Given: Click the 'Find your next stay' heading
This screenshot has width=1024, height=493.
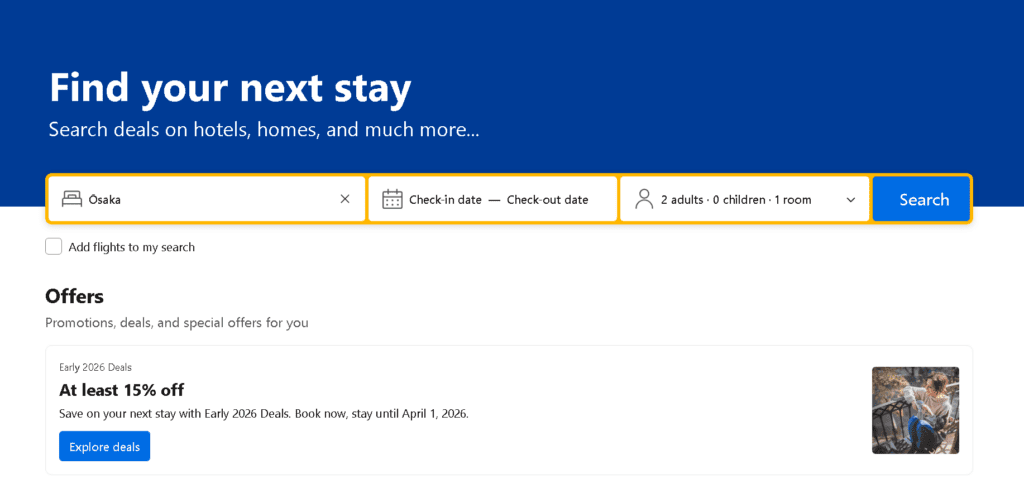Looking at the screenshot, I should pos(230,88).
